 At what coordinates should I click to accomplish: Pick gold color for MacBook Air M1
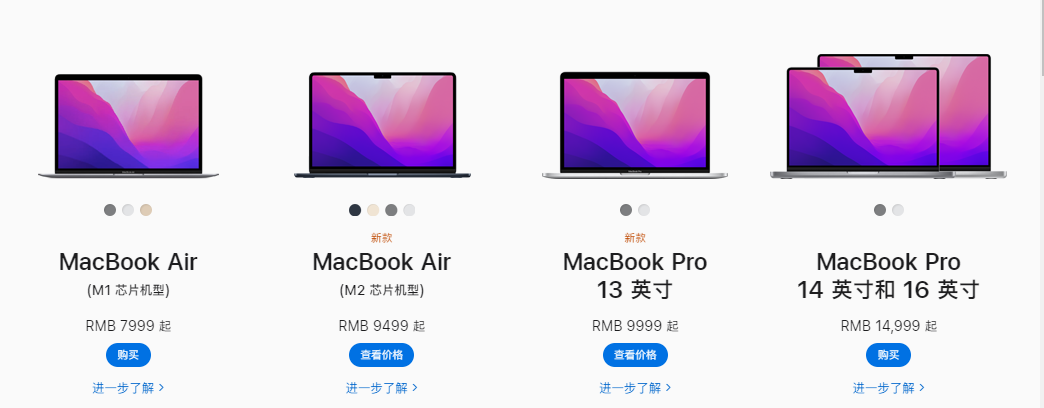pos(146,210)
